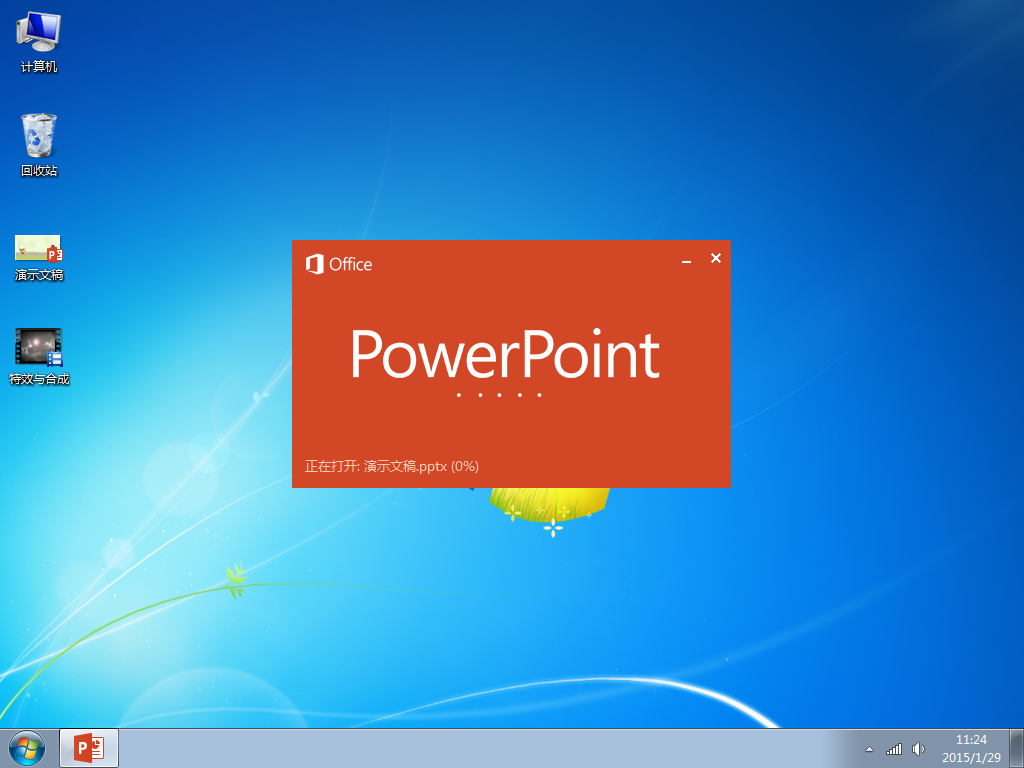Click the 正在打开: 演示文稿.pptx status text
1024x768 pixels.
coord(391,466)
